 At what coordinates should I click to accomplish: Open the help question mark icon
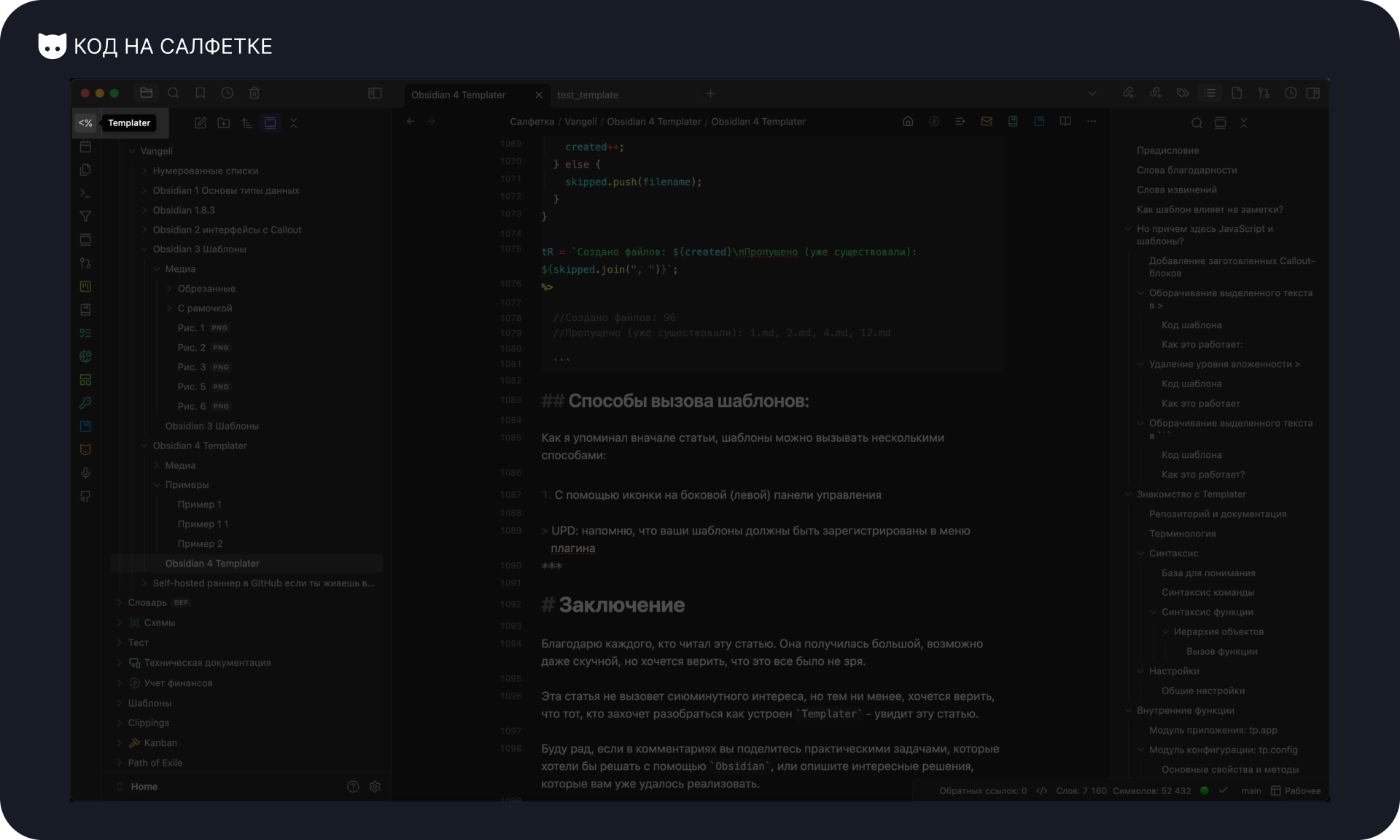pyautogui.click(x=353, y=787)
